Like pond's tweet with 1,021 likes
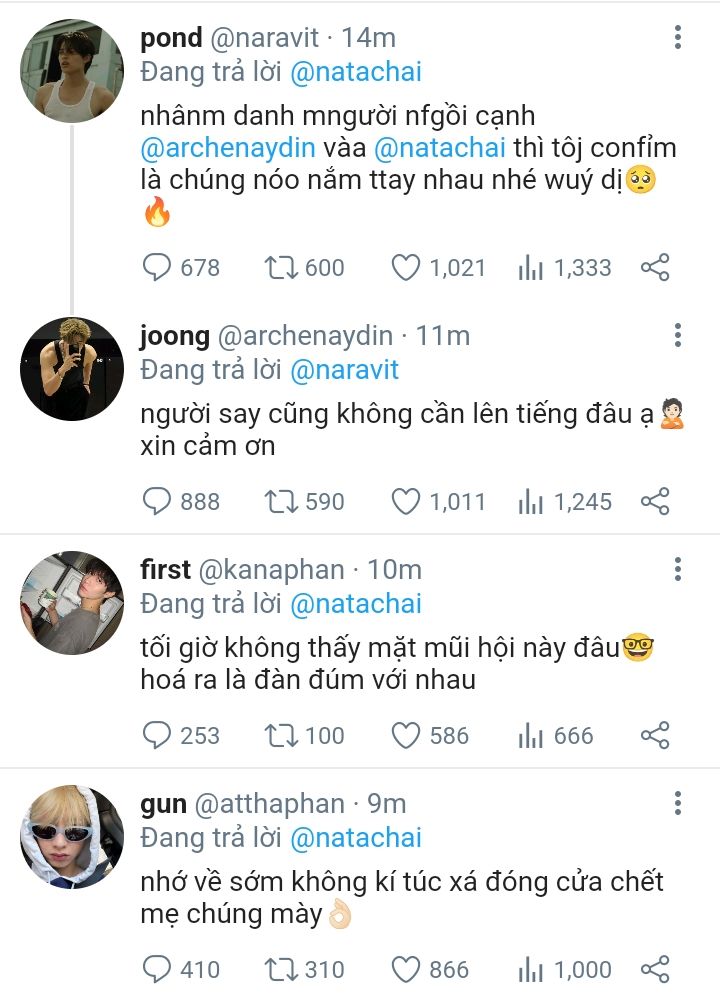This screenshot has width=720, height=996. pyautogui.click(x=405, y=267)
